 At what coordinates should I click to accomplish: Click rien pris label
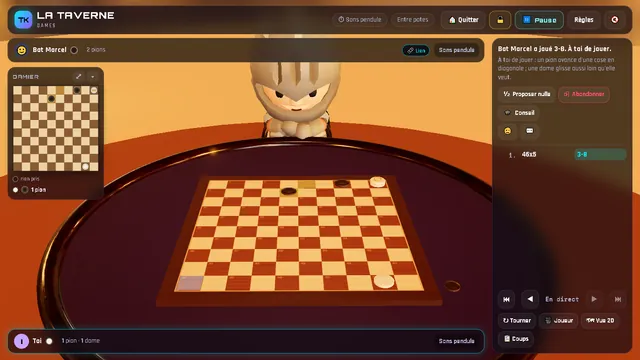click(29, 179)
